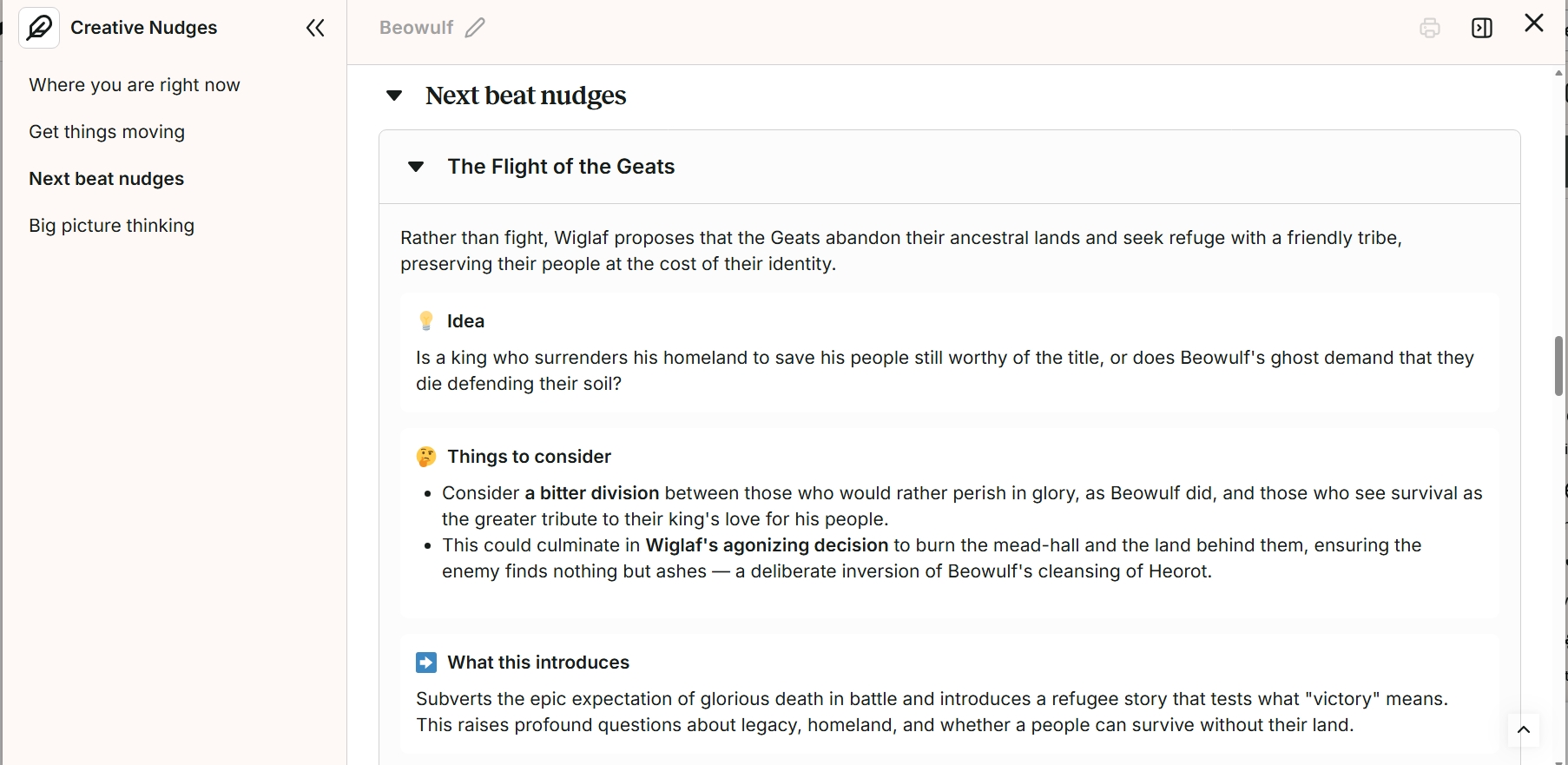Click the Creative Nudges feather pen logo

39,28
